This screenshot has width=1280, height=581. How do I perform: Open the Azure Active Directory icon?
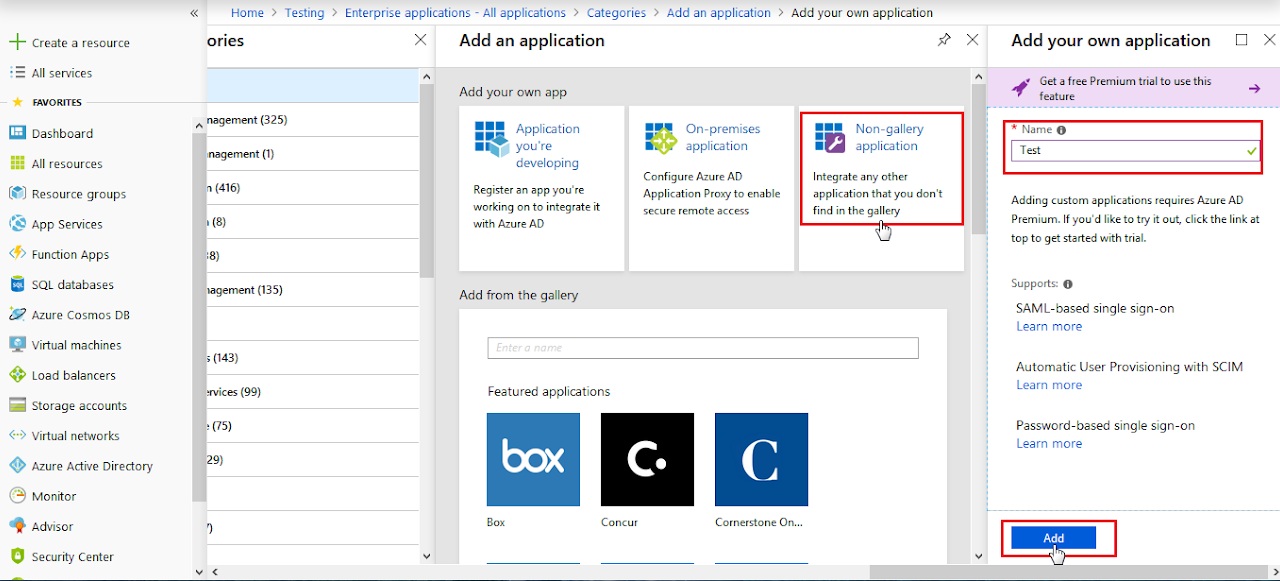tap(16, 465)
